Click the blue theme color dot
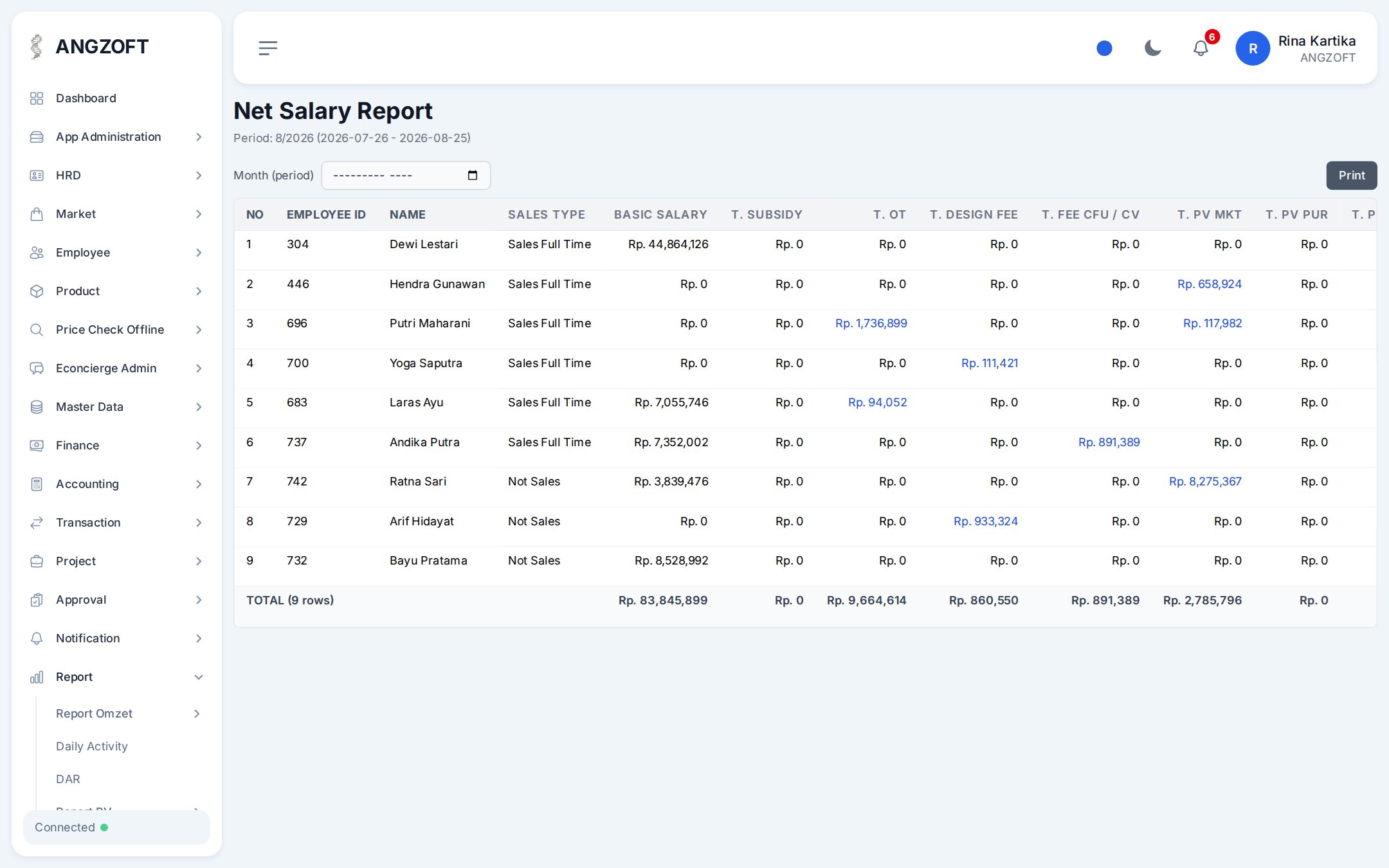 (1104, 48)
